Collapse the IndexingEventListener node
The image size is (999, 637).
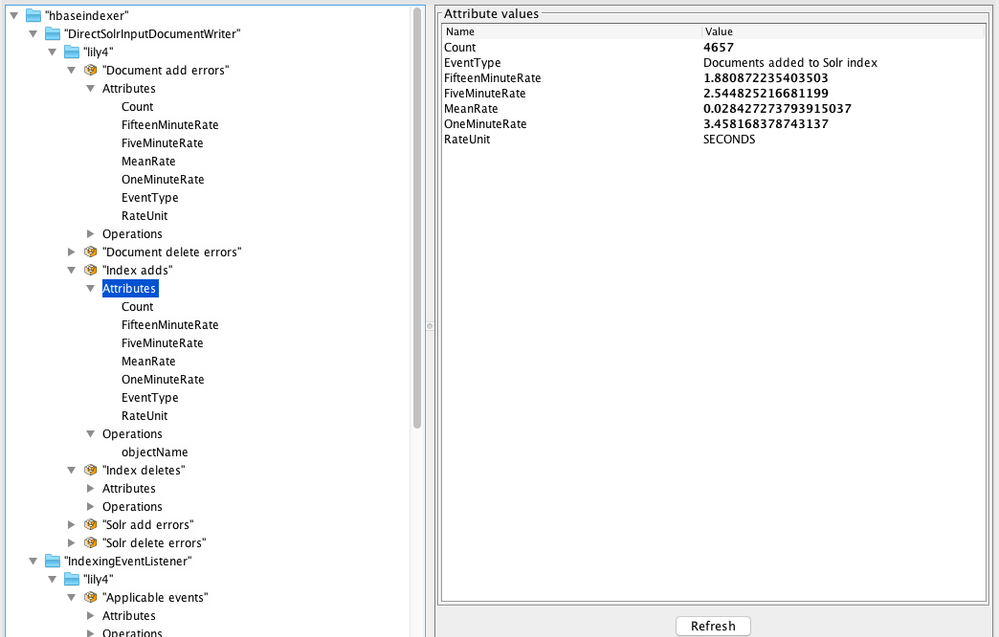(x=33, y=561)
